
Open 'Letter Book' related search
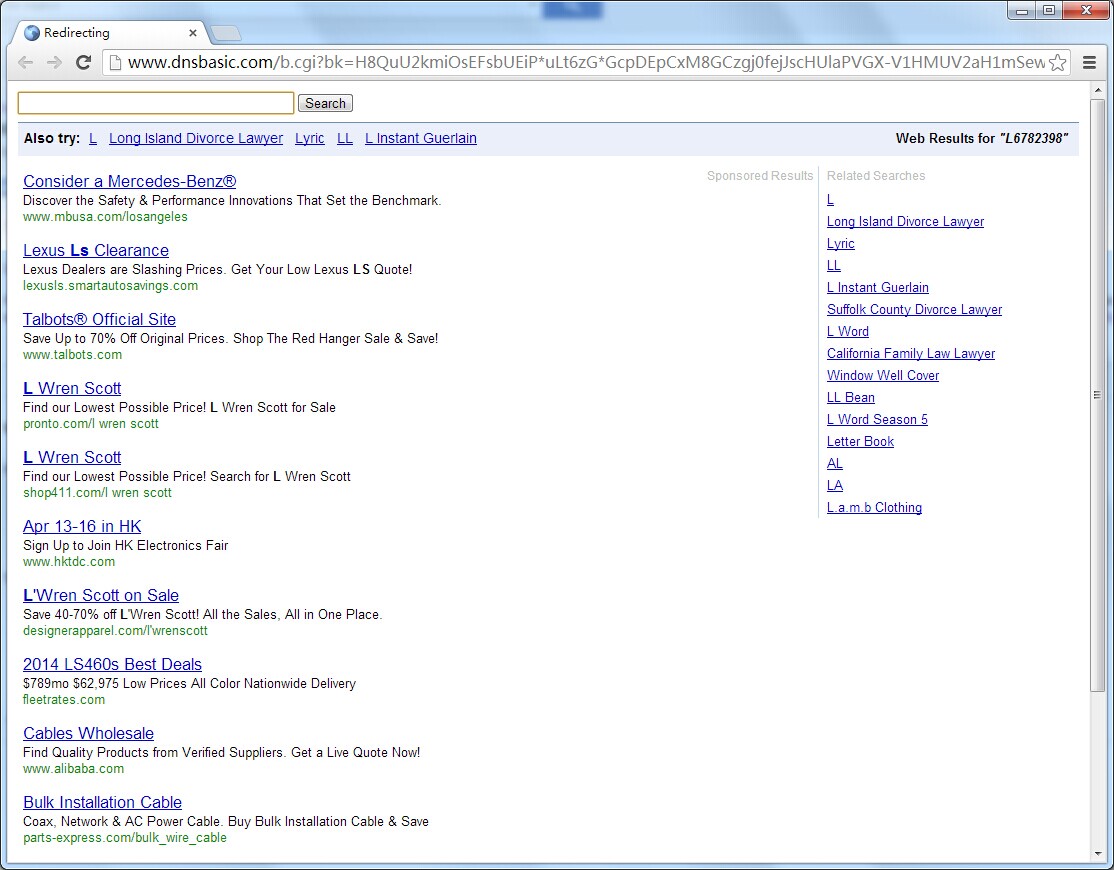[x=860, y=442]
